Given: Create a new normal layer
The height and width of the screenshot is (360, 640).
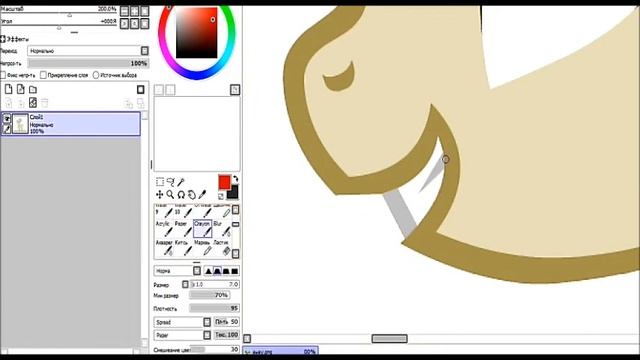Looking at the screenshot, I should 8,89.
